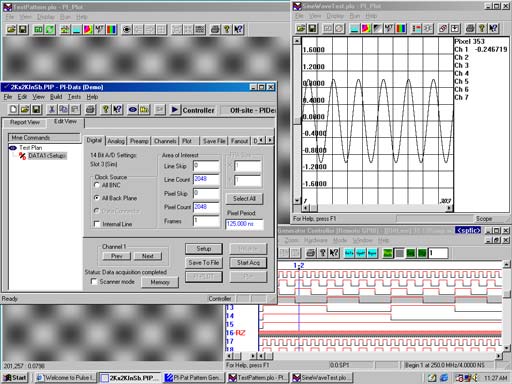Switch to the Analog tab
512x384 pixels.
click(116, 141)
